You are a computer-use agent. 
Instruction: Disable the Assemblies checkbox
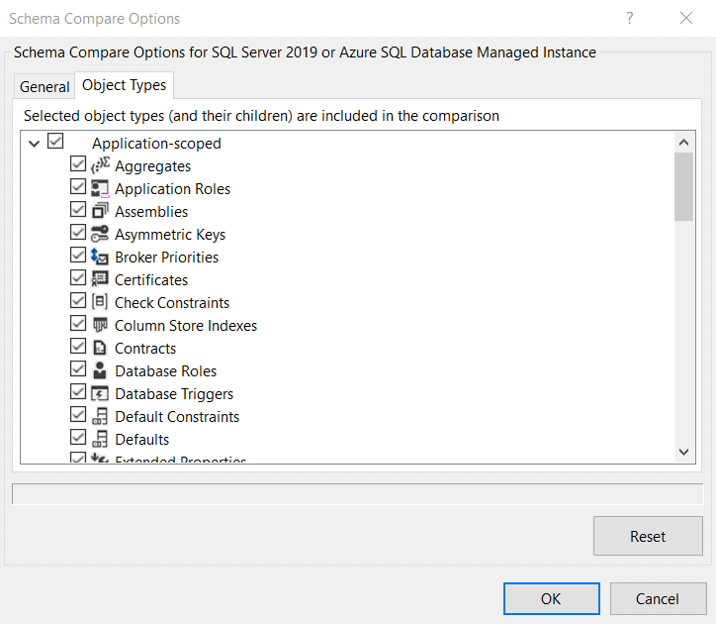(78, 210)
